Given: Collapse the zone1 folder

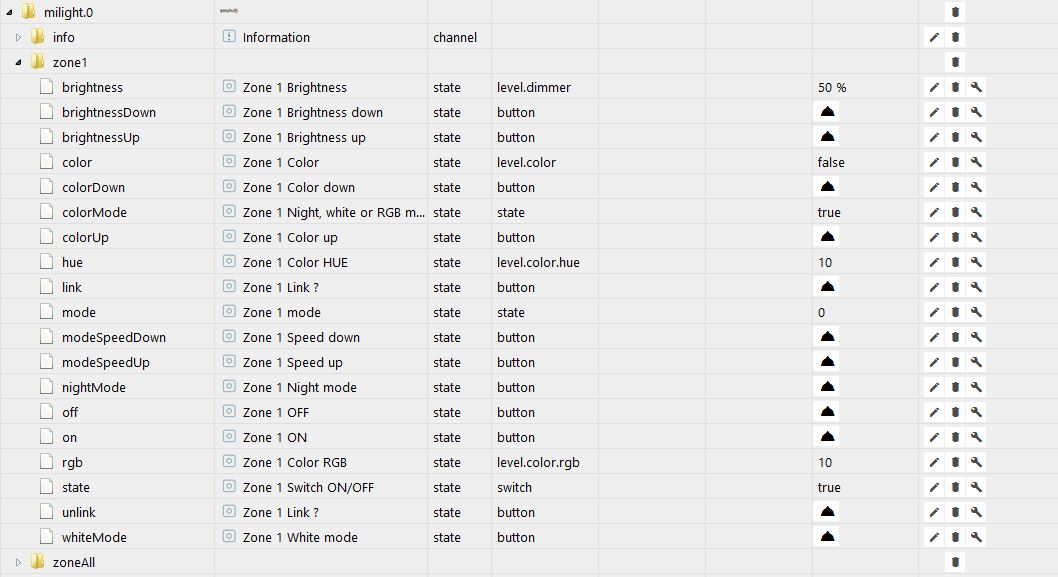Looking at the screenshot, I should [18, 62].
